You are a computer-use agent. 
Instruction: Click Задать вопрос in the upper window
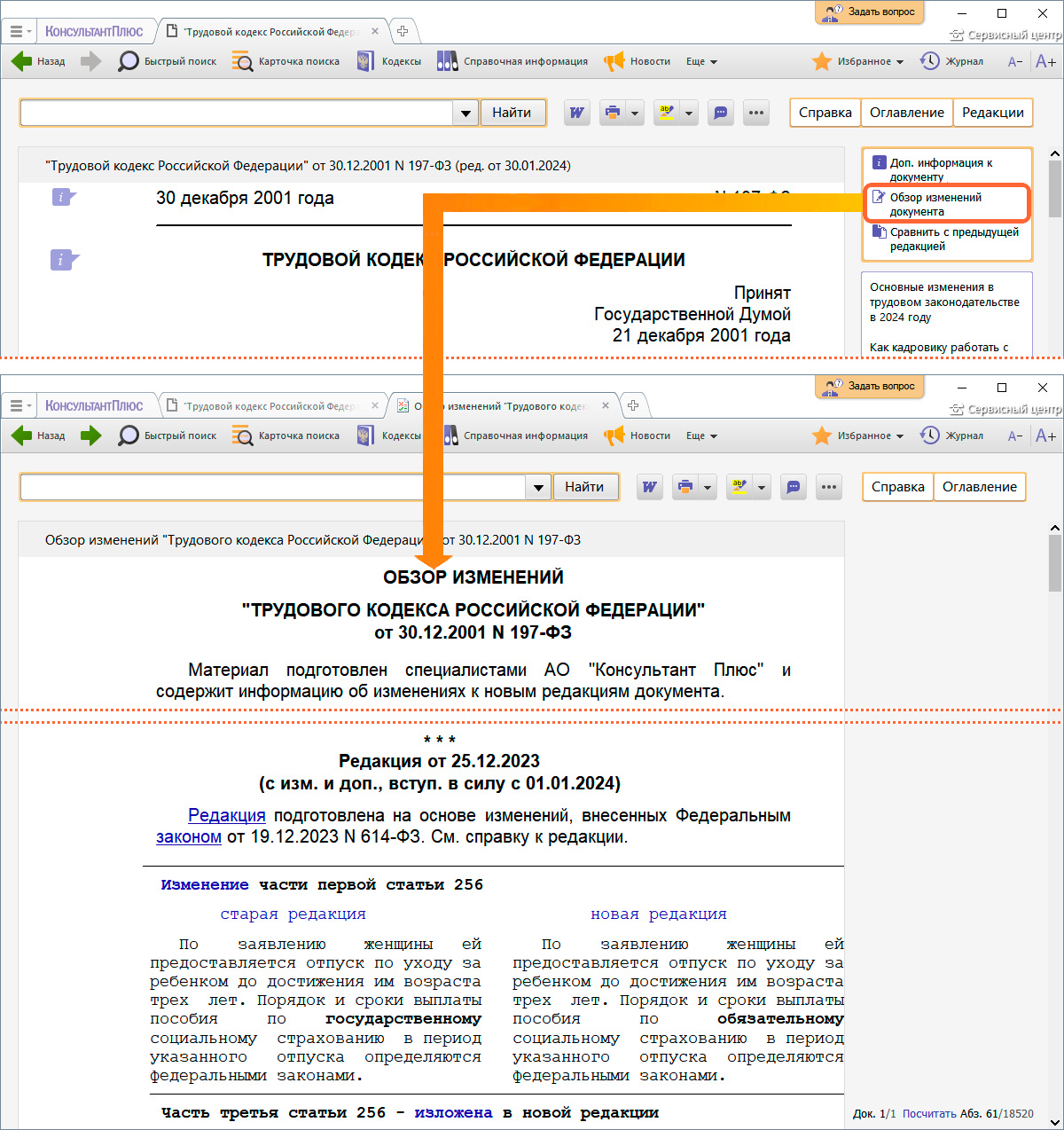pos(869,12)
